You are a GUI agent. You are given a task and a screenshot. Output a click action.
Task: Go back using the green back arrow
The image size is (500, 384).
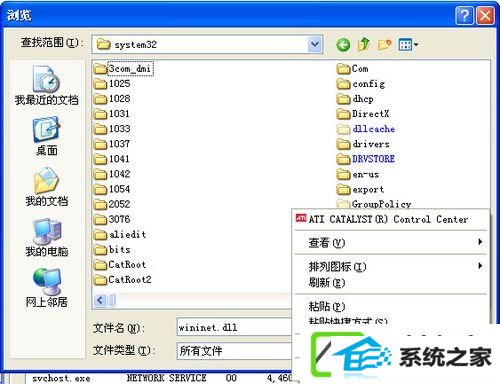point(343,44)
